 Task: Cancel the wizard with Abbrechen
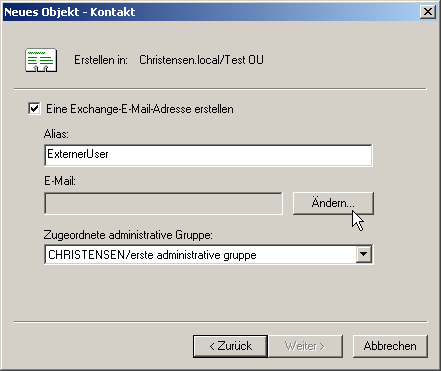pyautogui.click(x=390, y=346)
